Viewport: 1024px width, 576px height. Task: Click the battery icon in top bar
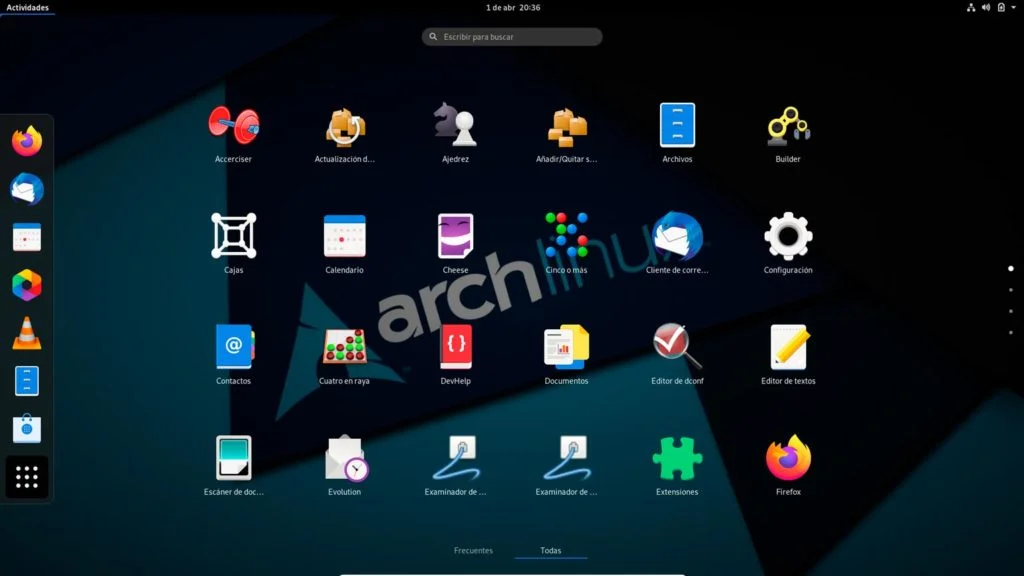1001,8
